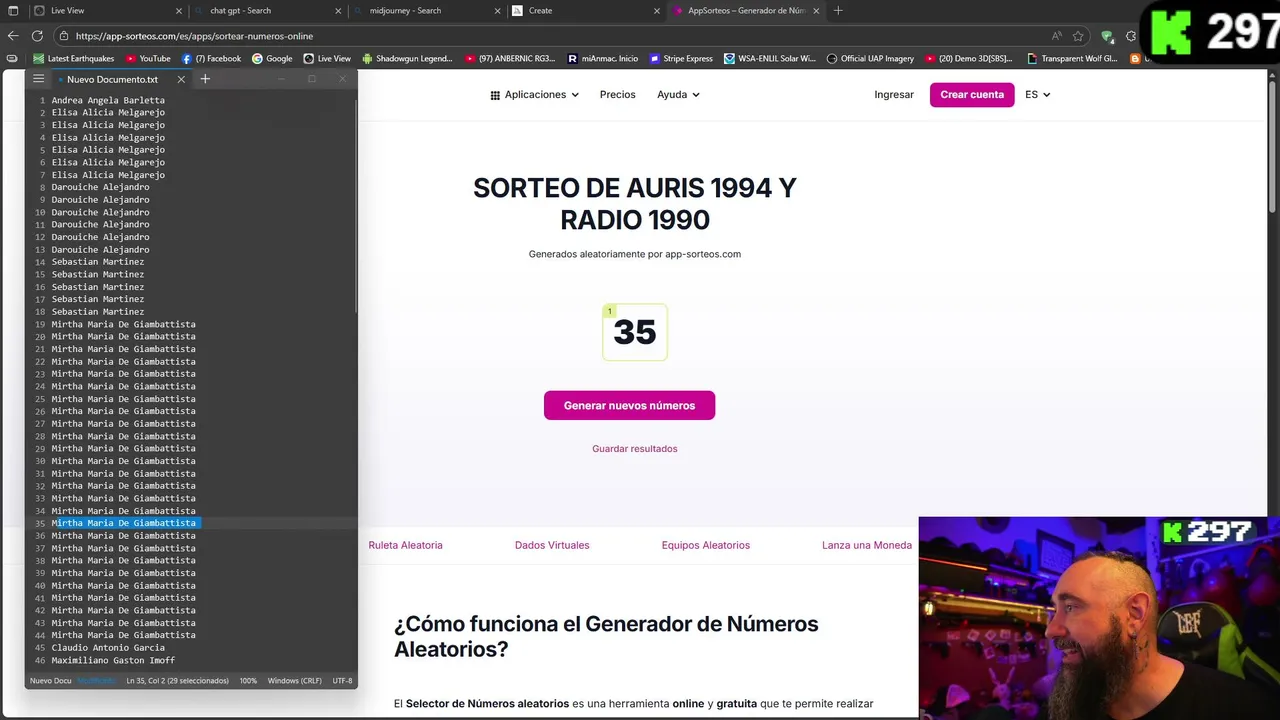Click the UTF-8 encoding indicator in Notepad
Viewport: 1280px width, 720px height.
(342, 681)
